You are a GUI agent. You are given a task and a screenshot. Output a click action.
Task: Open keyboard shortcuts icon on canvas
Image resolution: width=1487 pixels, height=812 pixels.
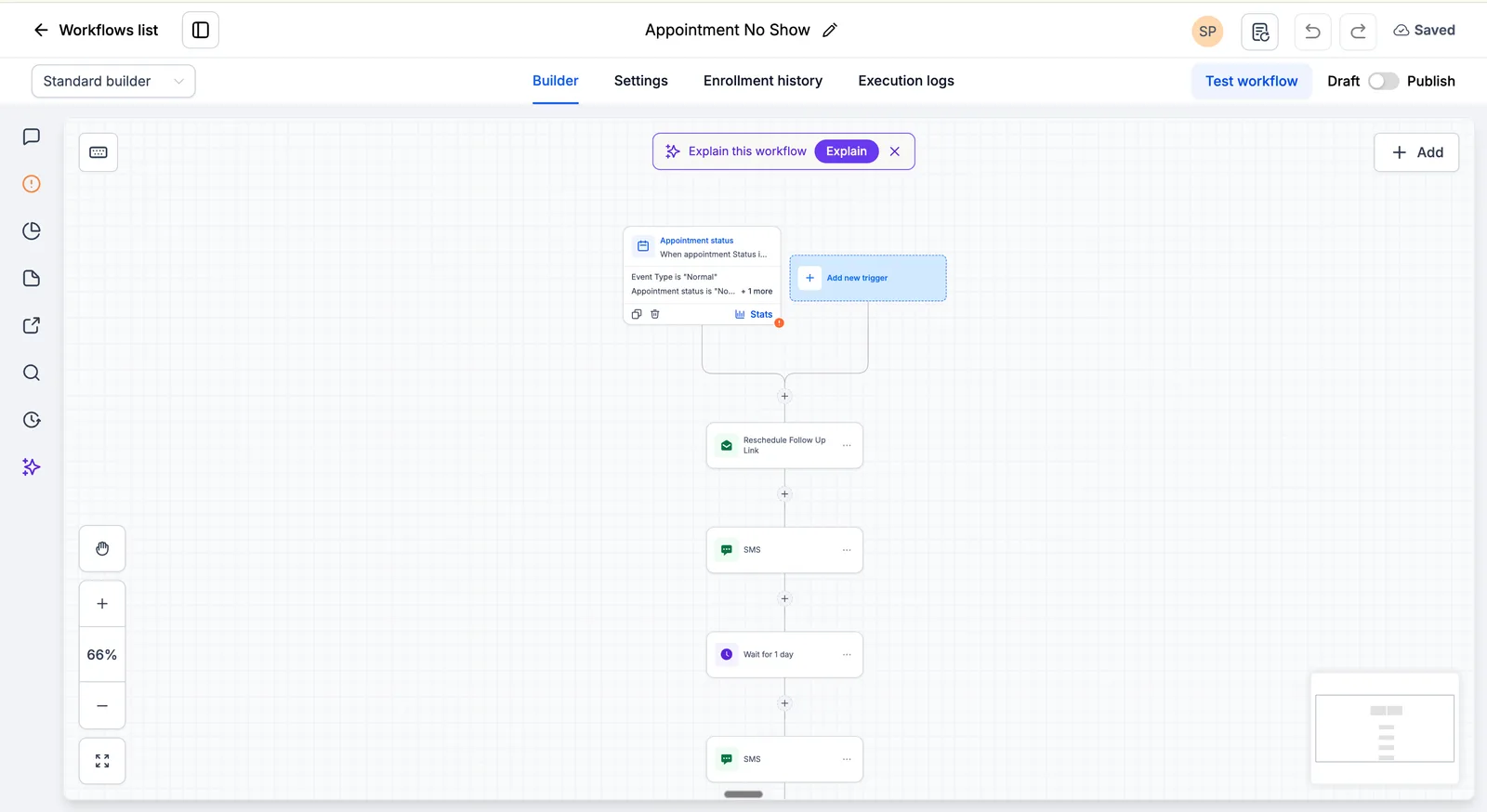(x=99, y=152)
